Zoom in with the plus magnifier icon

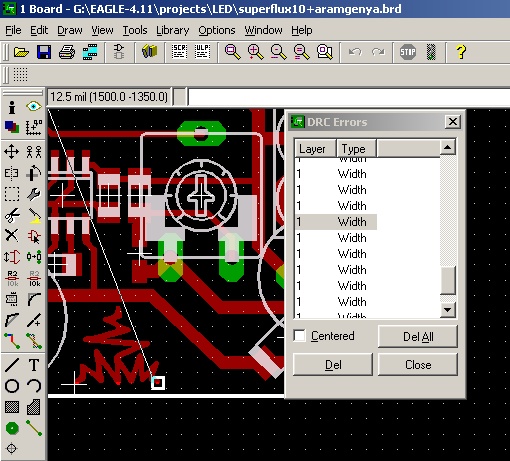255,52
